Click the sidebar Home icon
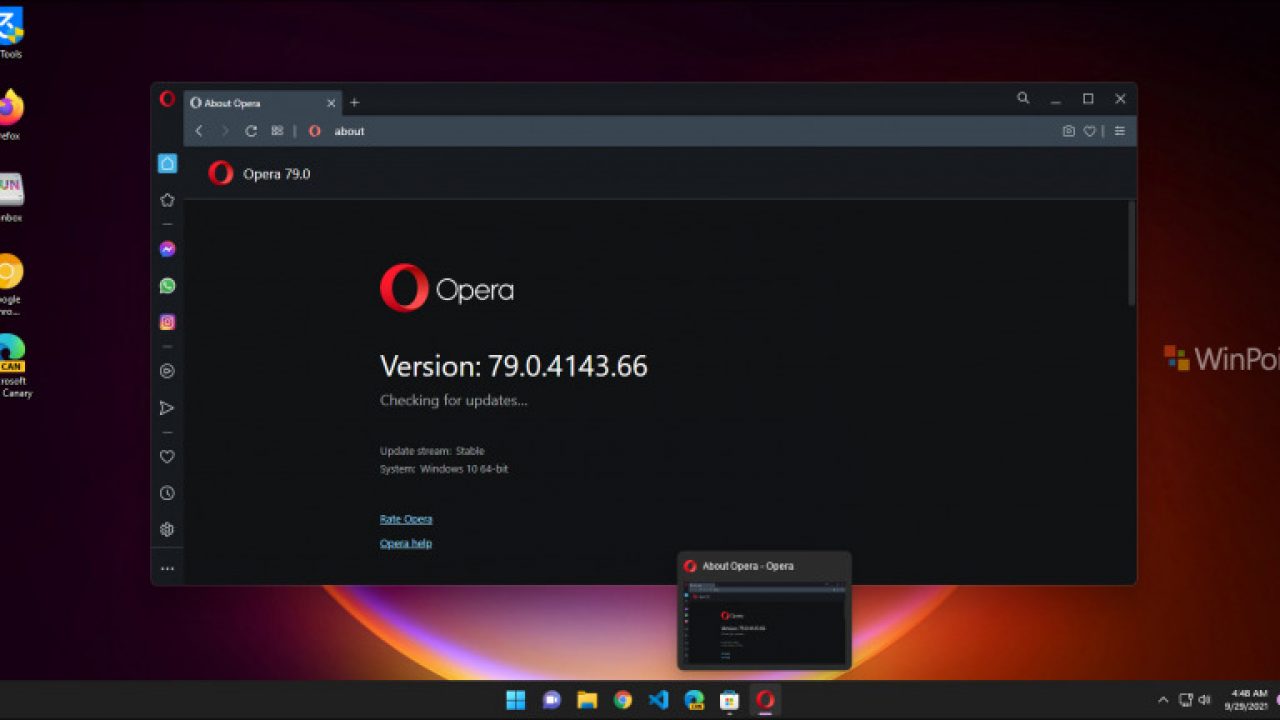The image size is (1280, 720). [167, 164]
